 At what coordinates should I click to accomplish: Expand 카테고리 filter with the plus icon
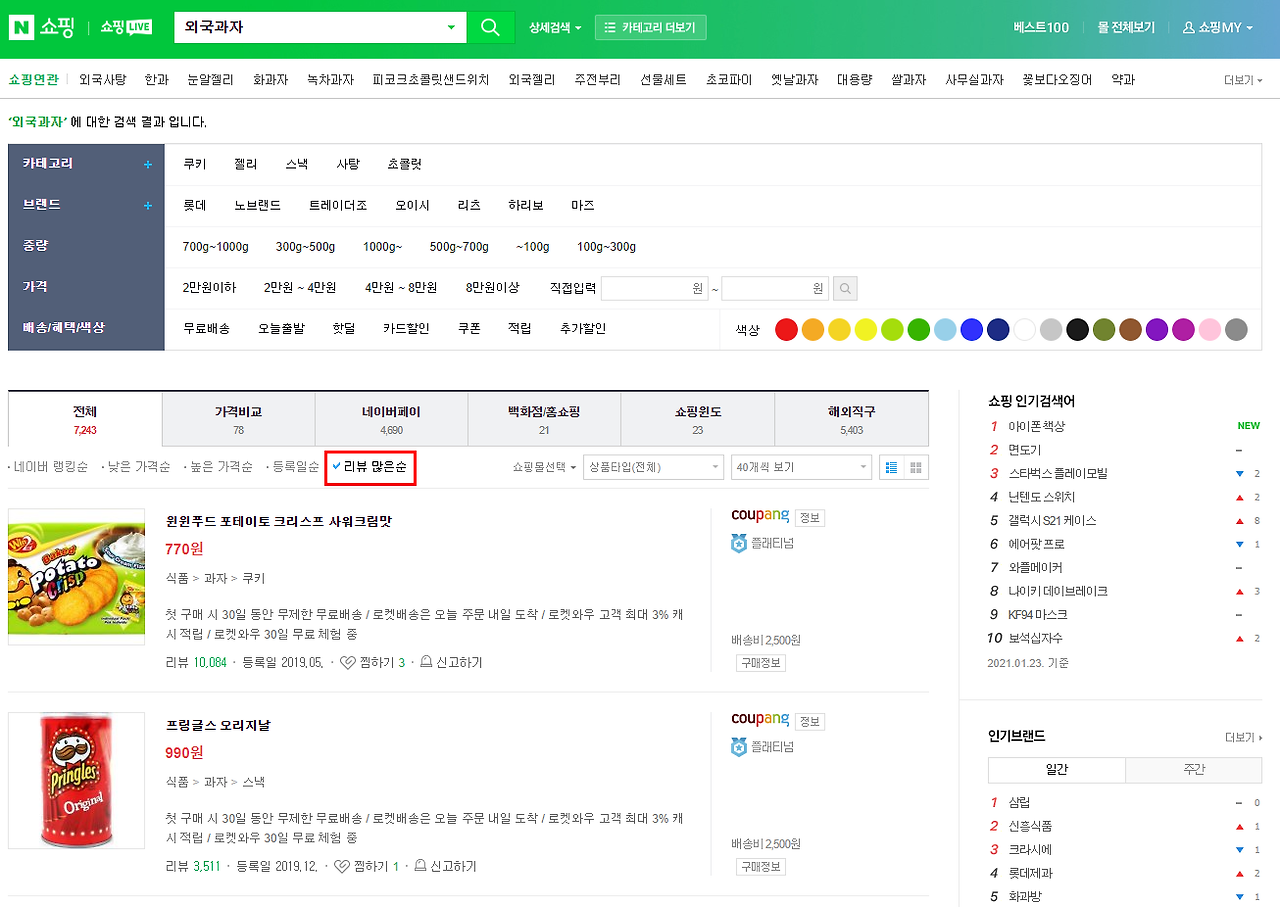pyautogui.click(x=148, y=164)
